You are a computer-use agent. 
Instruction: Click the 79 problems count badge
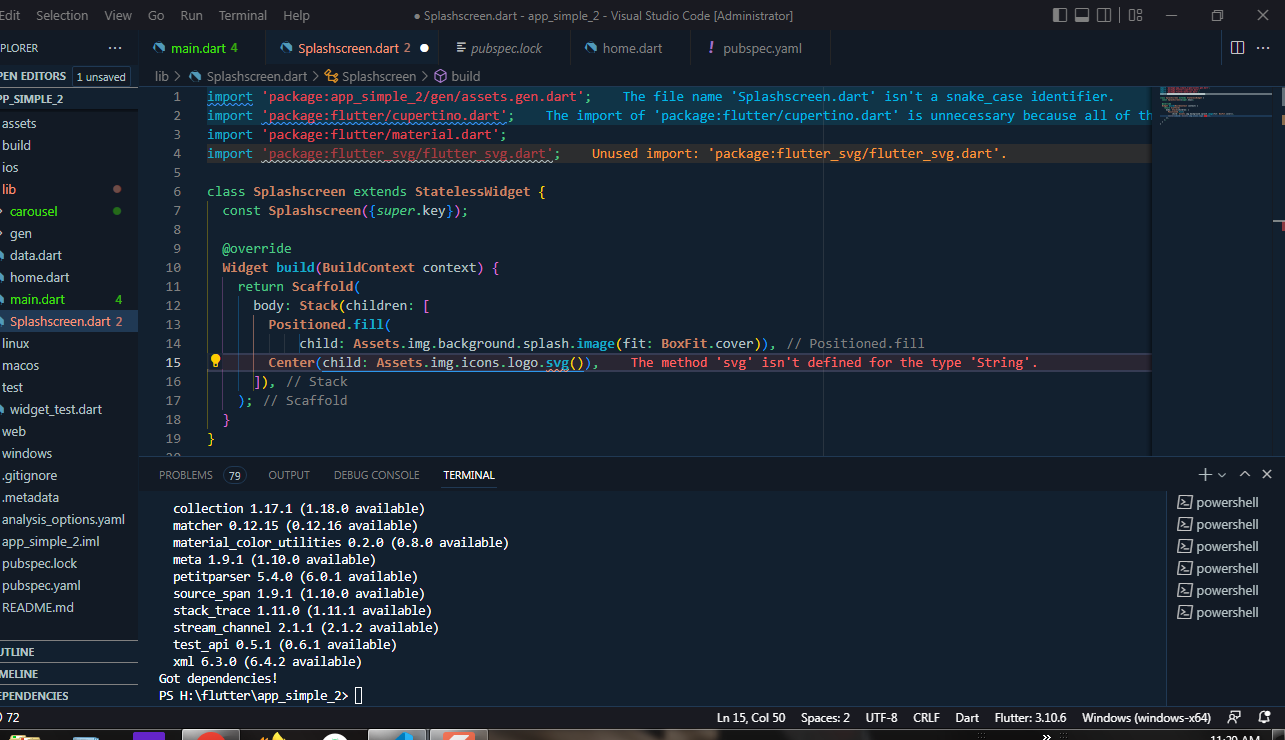coord(234,475)
